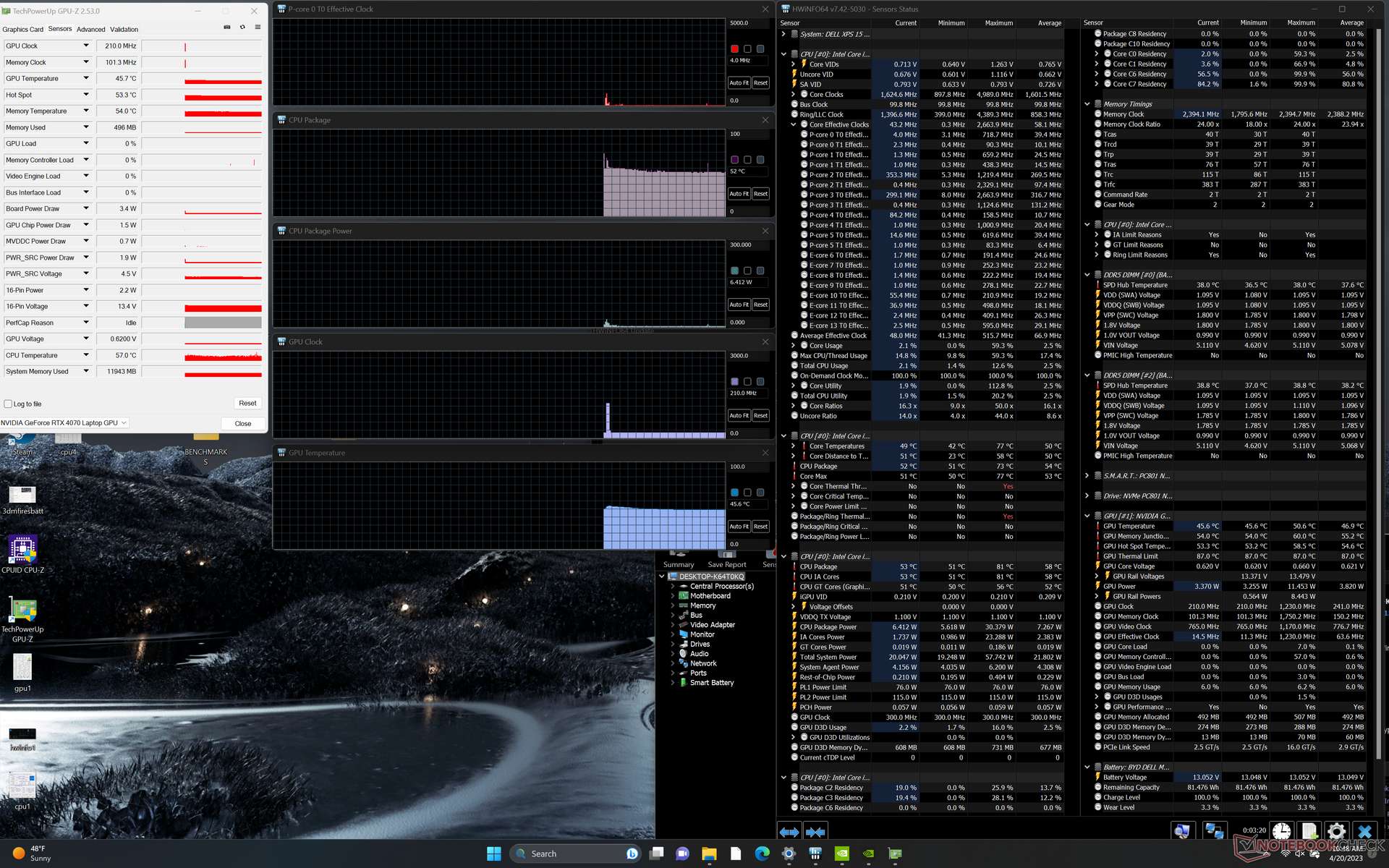Open HWiNFO sensor settings gear icon
The height and width of the screenshot is (868, 1389).
pyautogui.click(x=1336, y=831)
